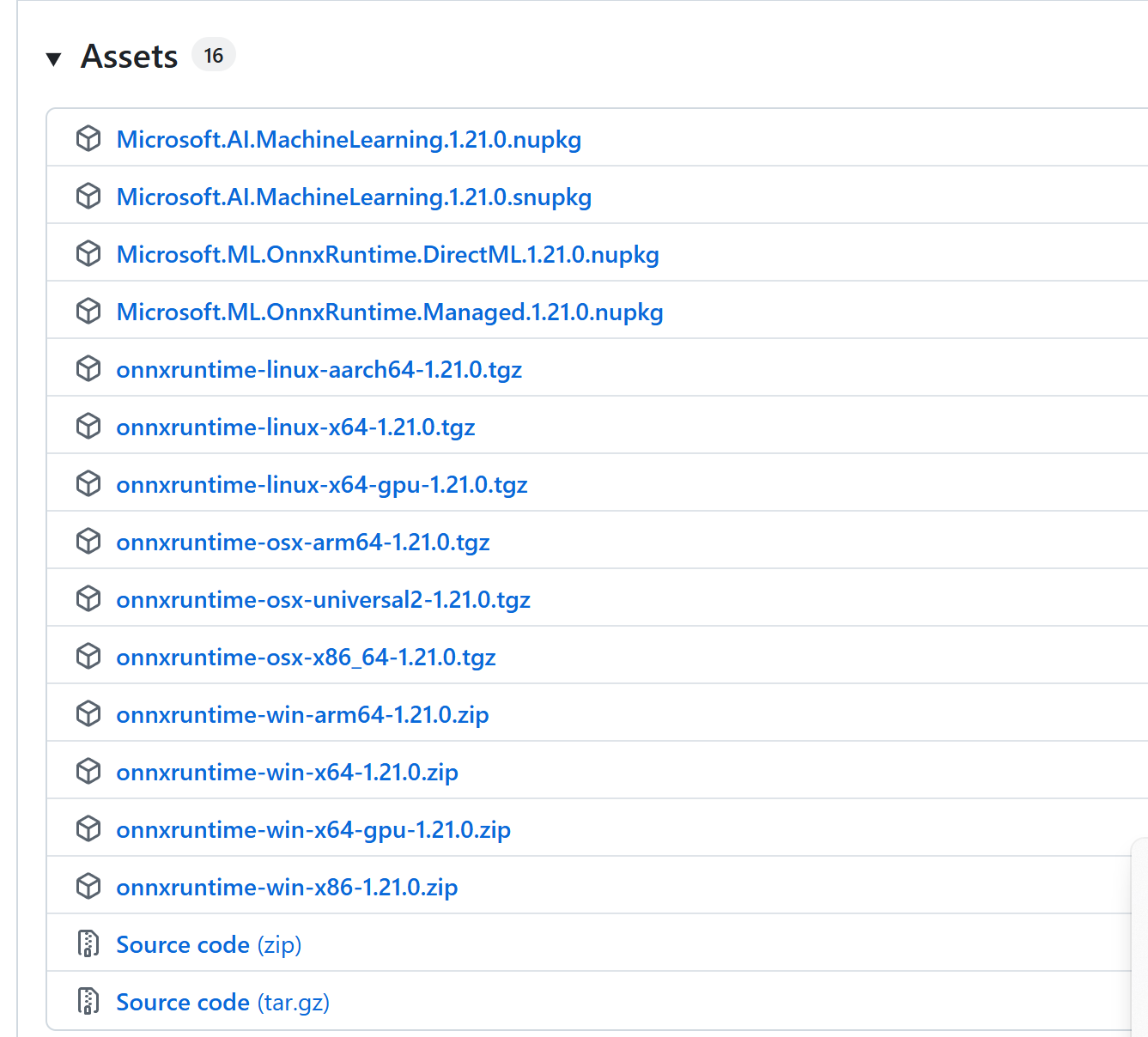Download onnxruntime-win-x64-1.21.0.zip
1148x1037 pixels.
point(287,772)
